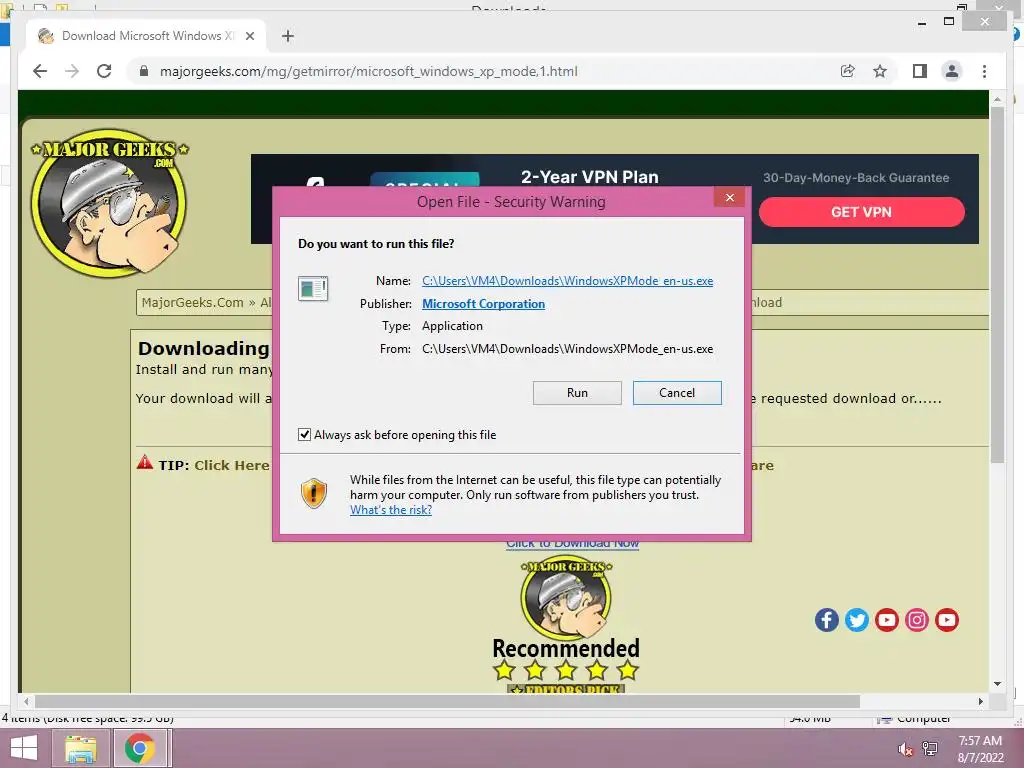This screenshot has width=1024, height=768.
Task: Click the orange shield warning icon in dialog
Action: tap(313, 493)
